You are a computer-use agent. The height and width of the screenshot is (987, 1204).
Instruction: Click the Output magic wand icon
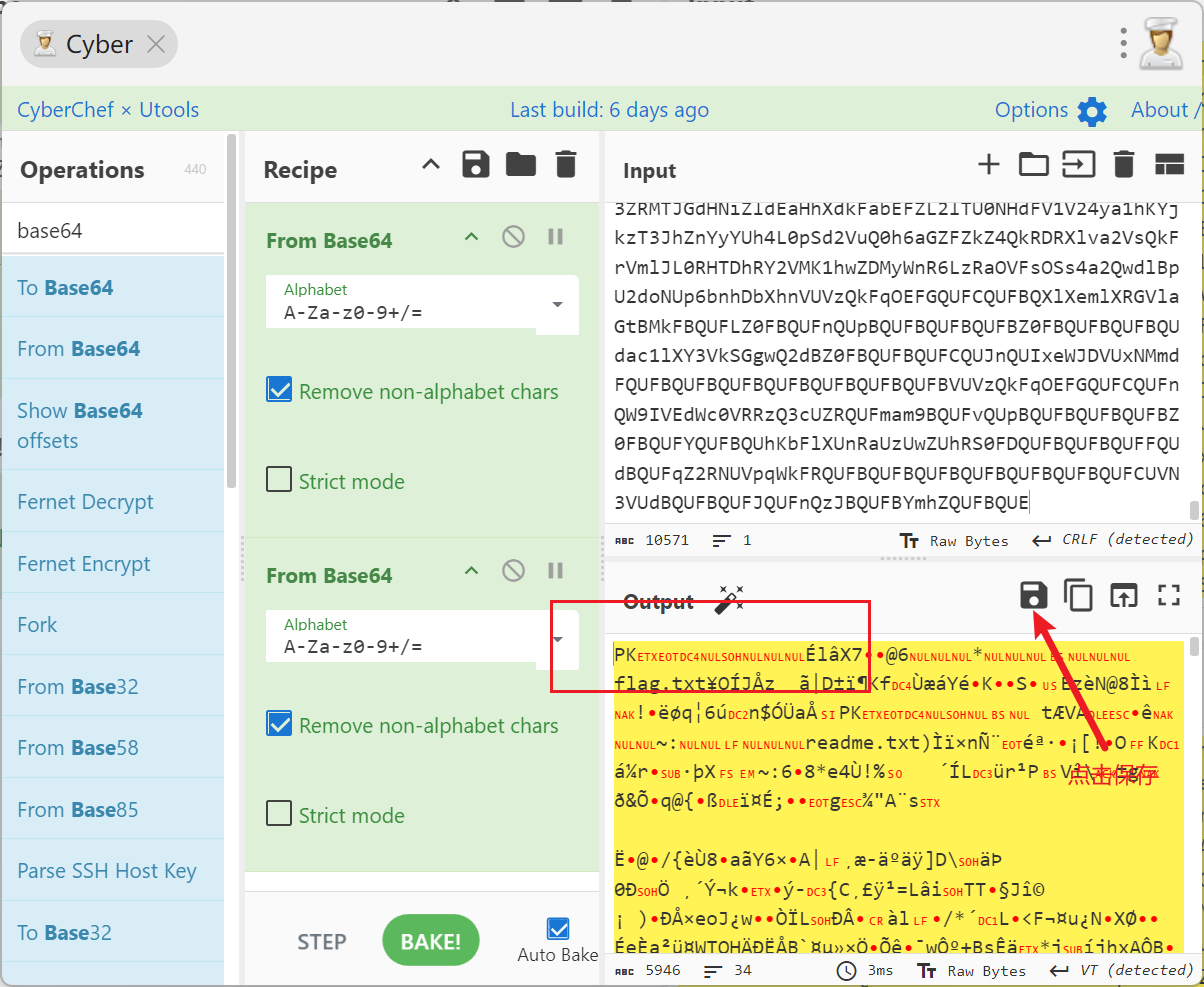coord(729,600)
